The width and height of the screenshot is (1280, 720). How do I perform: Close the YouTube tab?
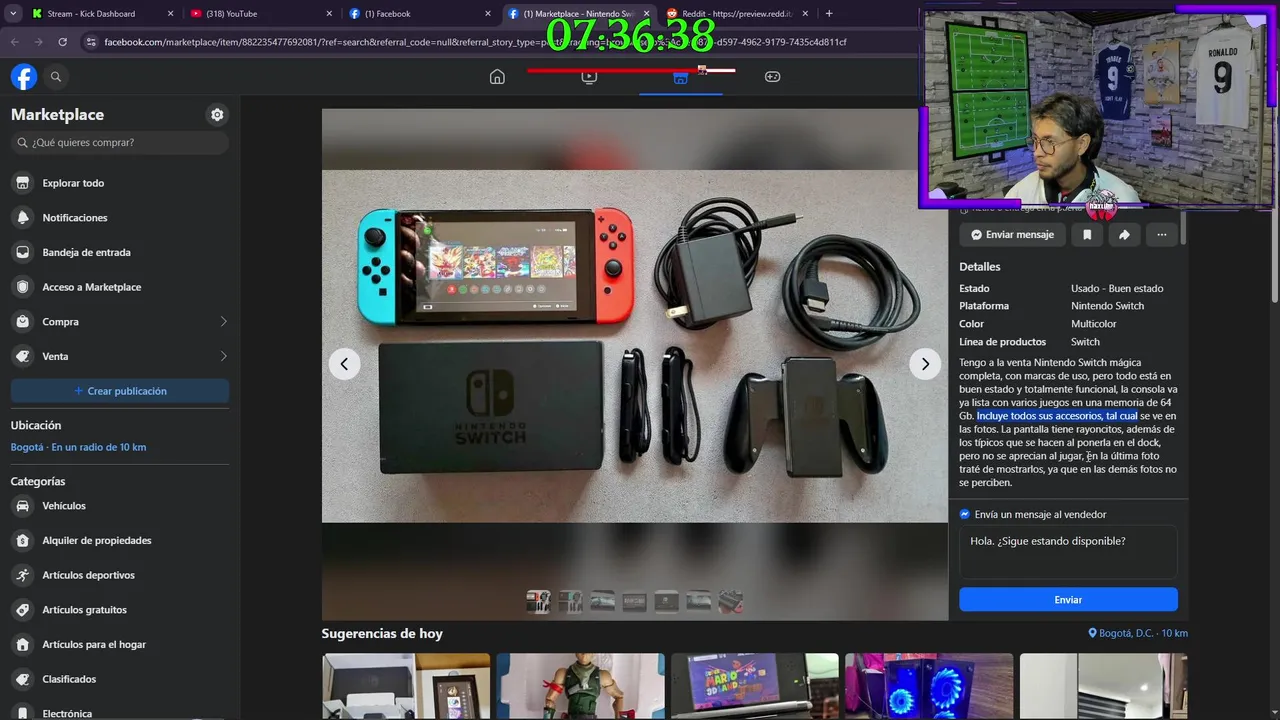[x=330, y=14]
